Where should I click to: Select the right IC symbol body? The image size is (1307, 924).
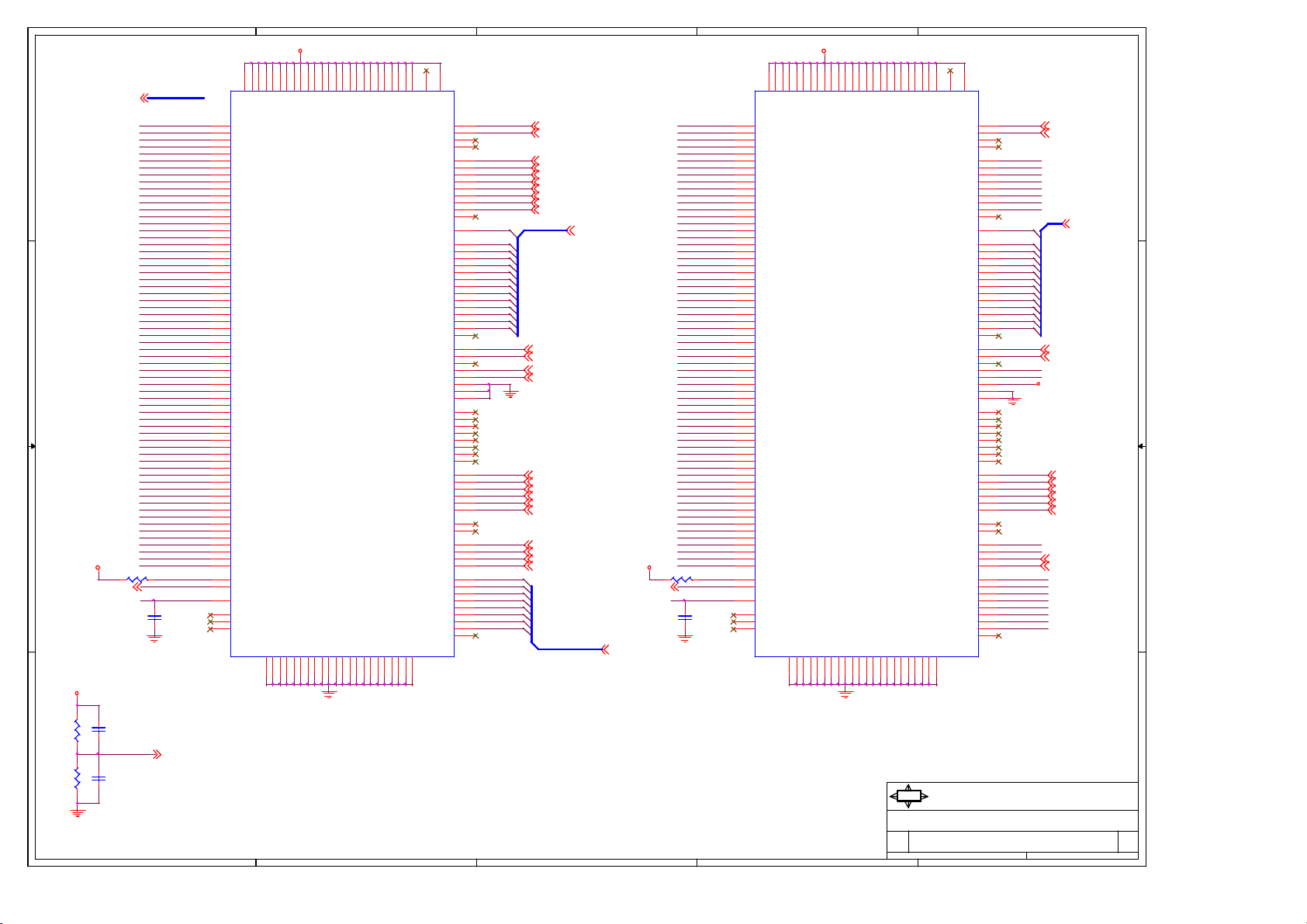[866, 374]
